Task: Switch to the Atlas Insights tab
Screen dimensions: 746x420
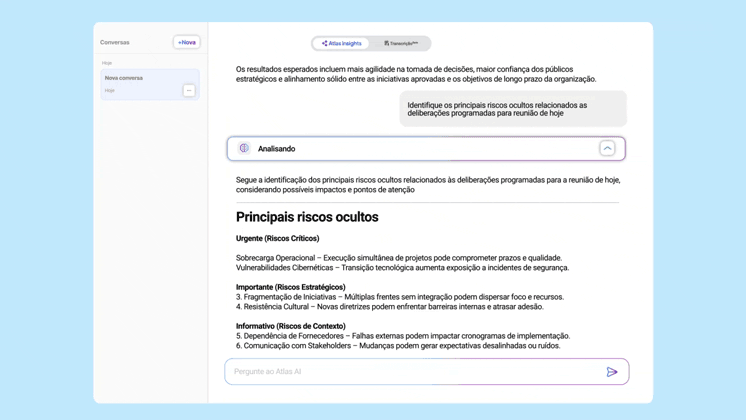Action: coord(342,44)
